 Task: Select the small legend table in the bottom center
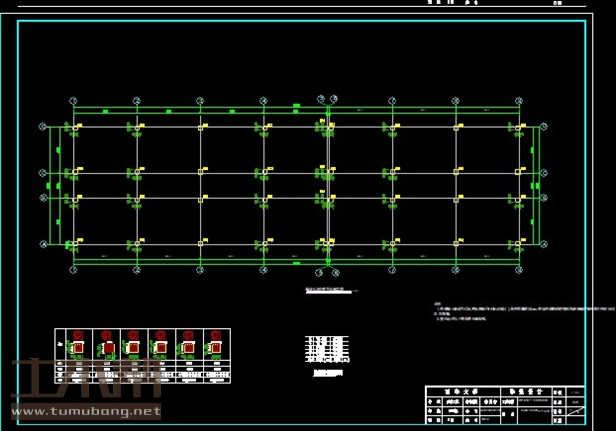326,348
